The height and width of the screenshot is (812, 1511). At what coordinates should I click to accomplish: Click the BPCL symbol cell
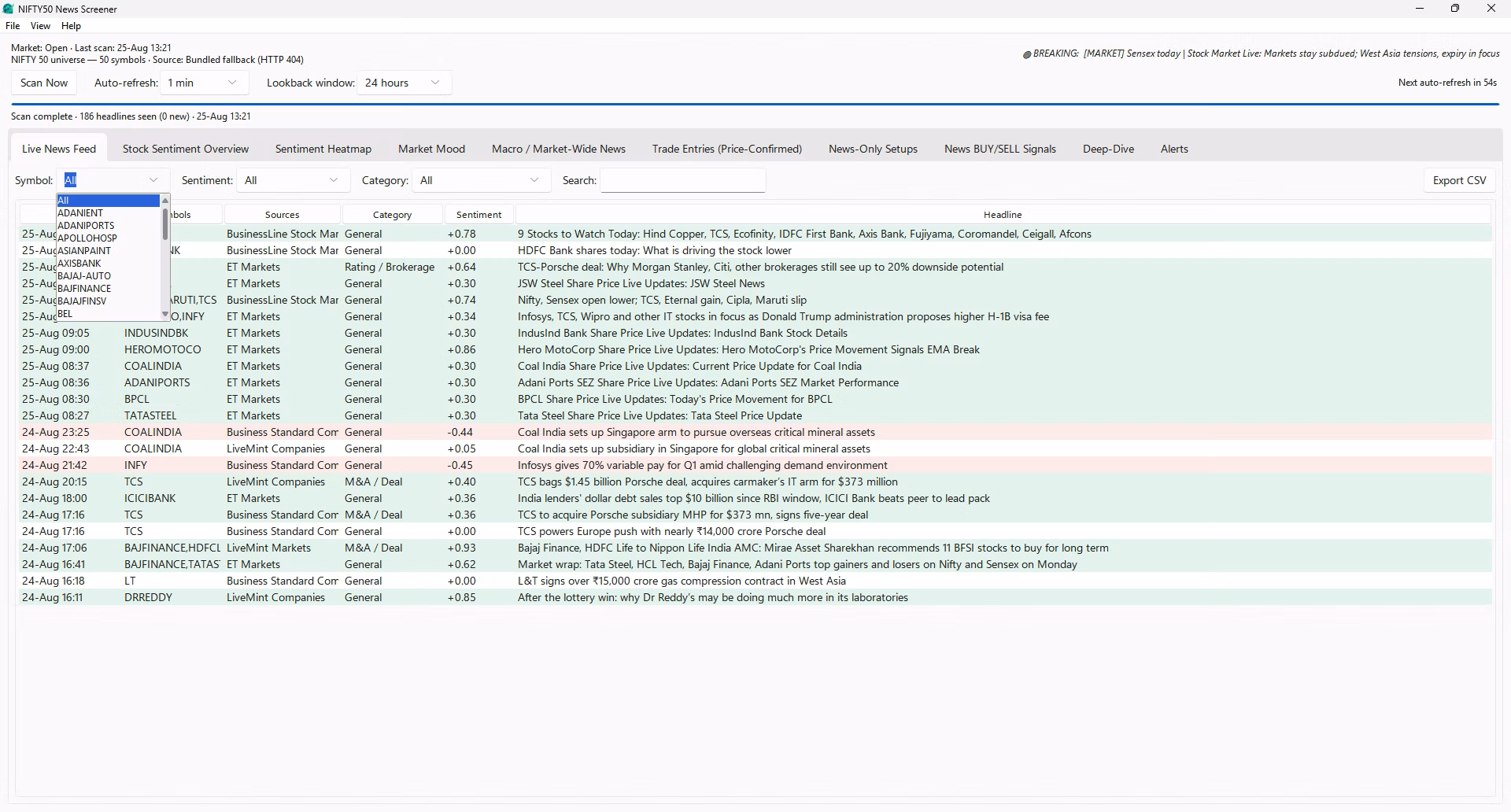pyautogui.click(x=136, y=399)
